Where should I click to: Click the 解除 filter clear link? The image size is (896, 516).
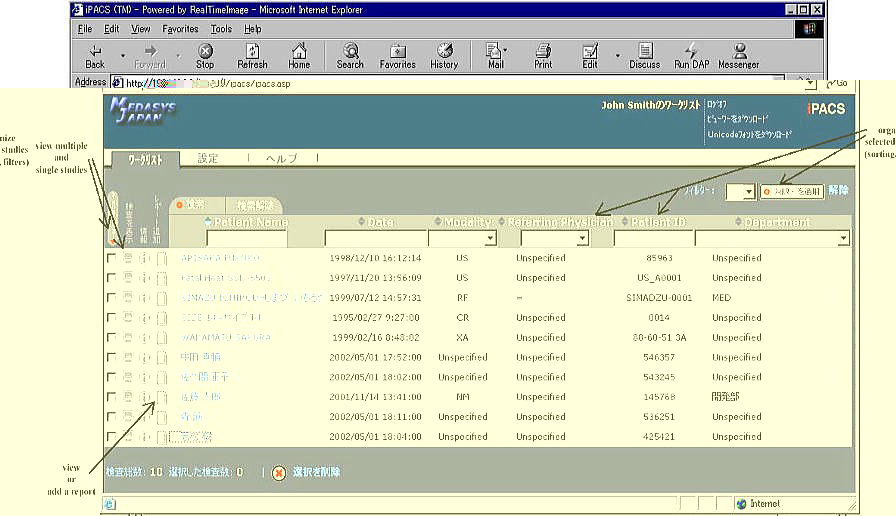838,190
